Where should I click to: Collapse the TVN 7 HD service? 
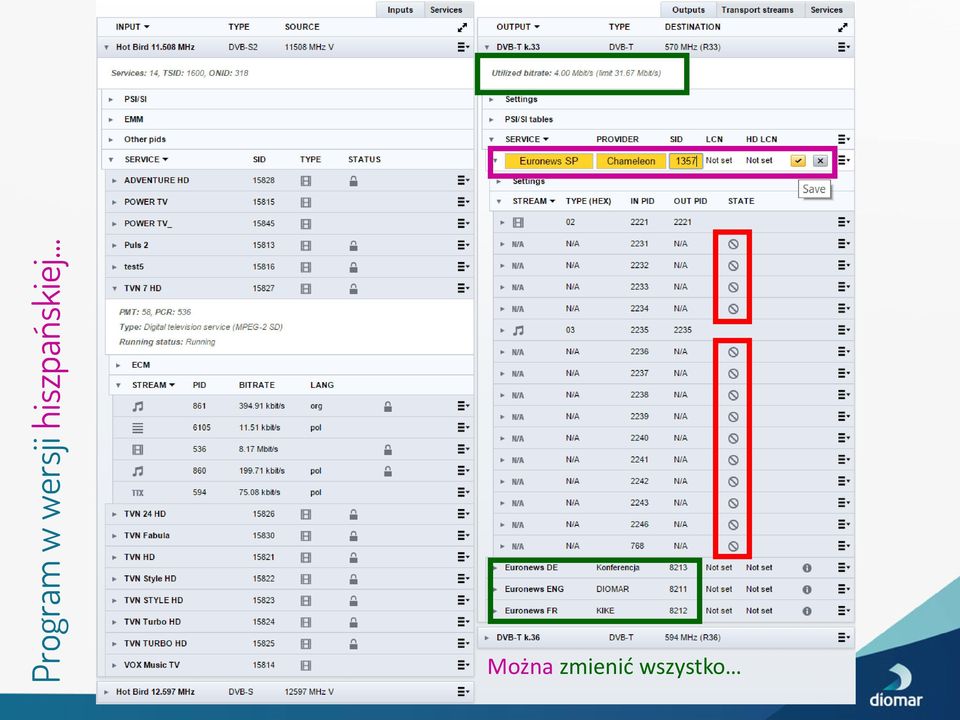pyautogui.click(x=114, y=288)
